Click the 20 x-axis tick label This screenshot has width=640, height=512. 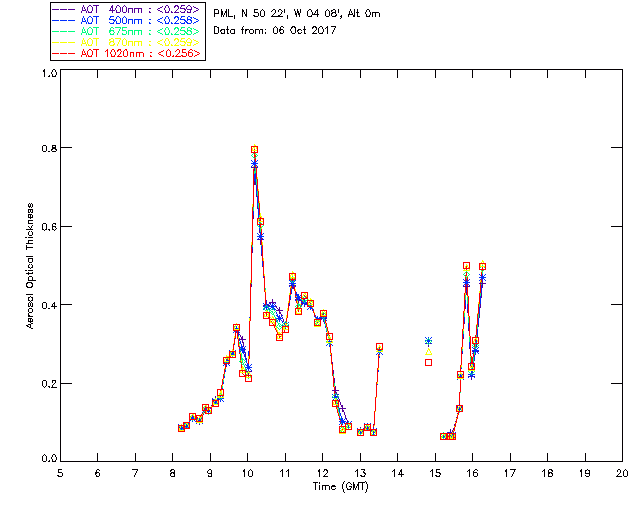[622, 473]
